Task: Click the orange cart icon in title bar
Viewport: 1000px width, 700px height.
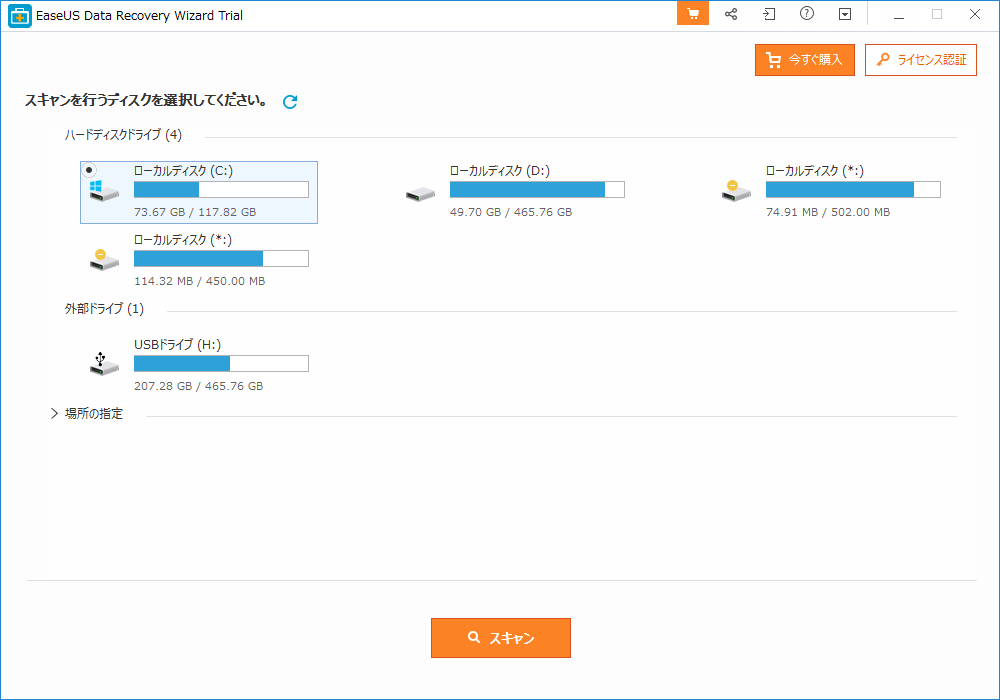Action: [692, 14]
